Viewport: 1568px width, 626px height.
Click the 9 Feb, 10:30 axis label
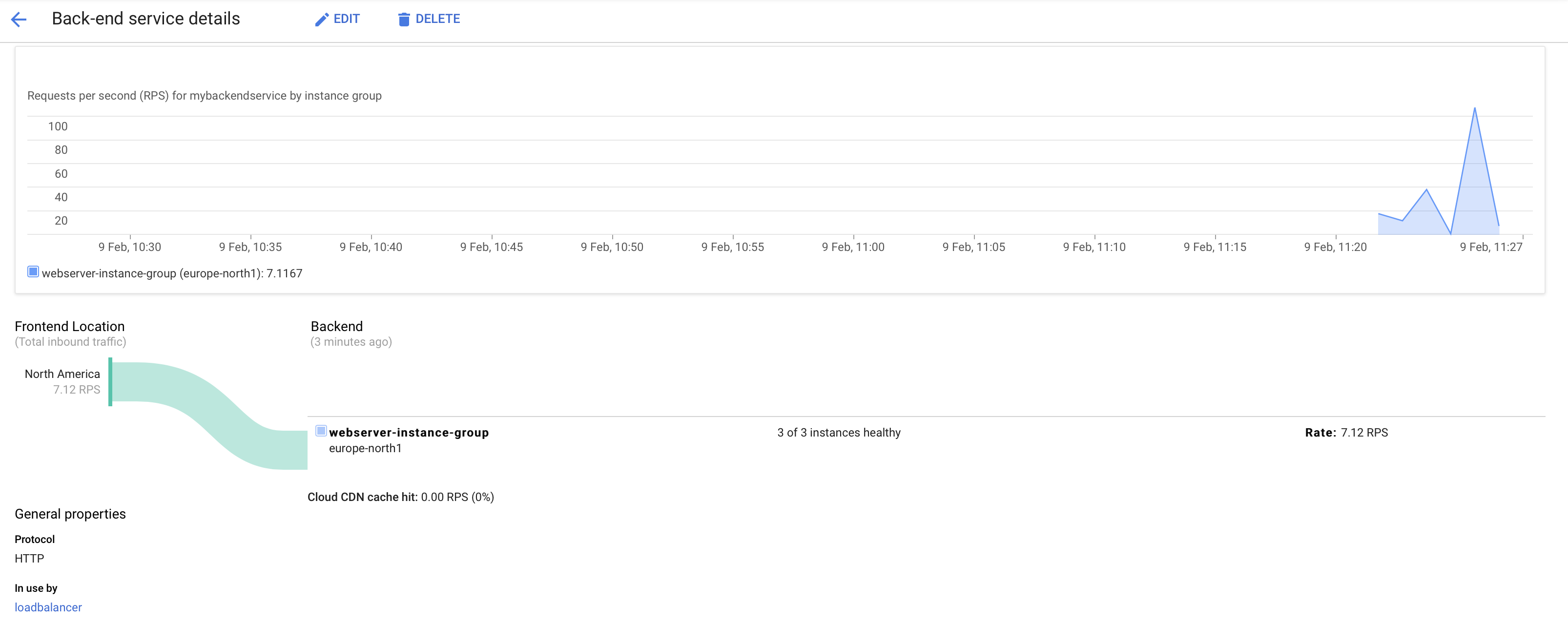pos(130,247)
